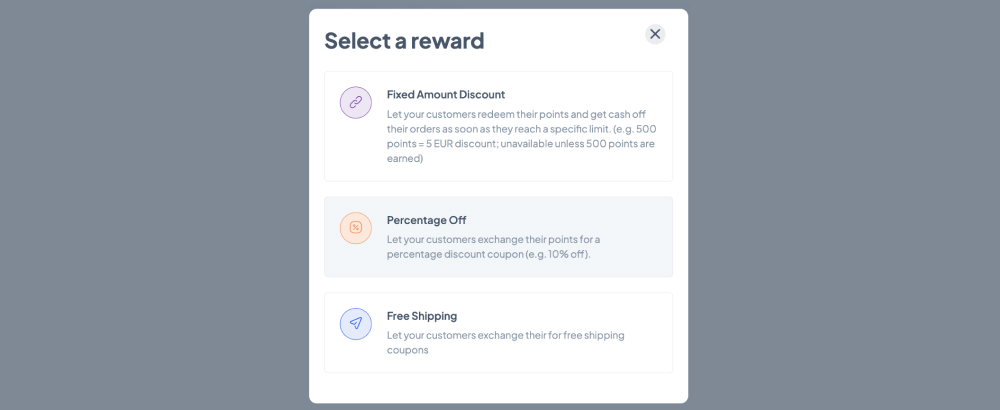Click the X icon beside the heading

(655, 34)
